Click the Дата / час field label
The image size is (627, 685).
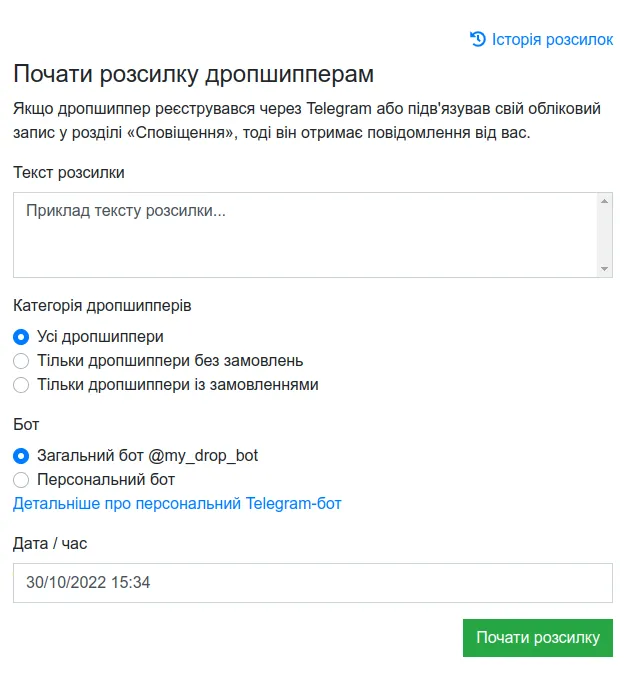point(50,543)
